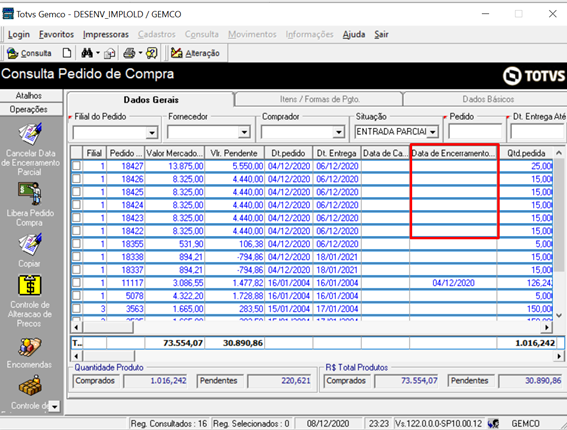Screen dimensions: 567x430
Task: Select checkbox for pedido 11117
Action: pyautogui.click(x=76, y=283)
